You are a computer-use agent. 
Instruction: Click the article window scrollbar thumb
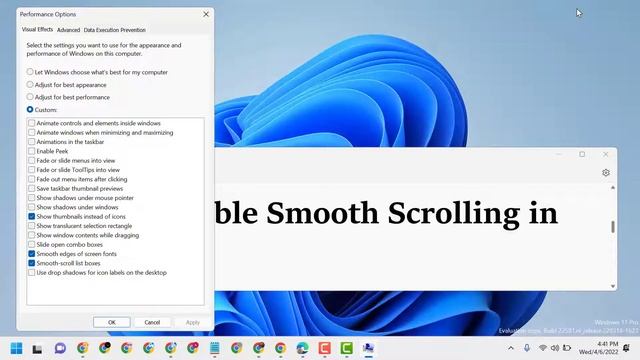click(x=613, y=227)
